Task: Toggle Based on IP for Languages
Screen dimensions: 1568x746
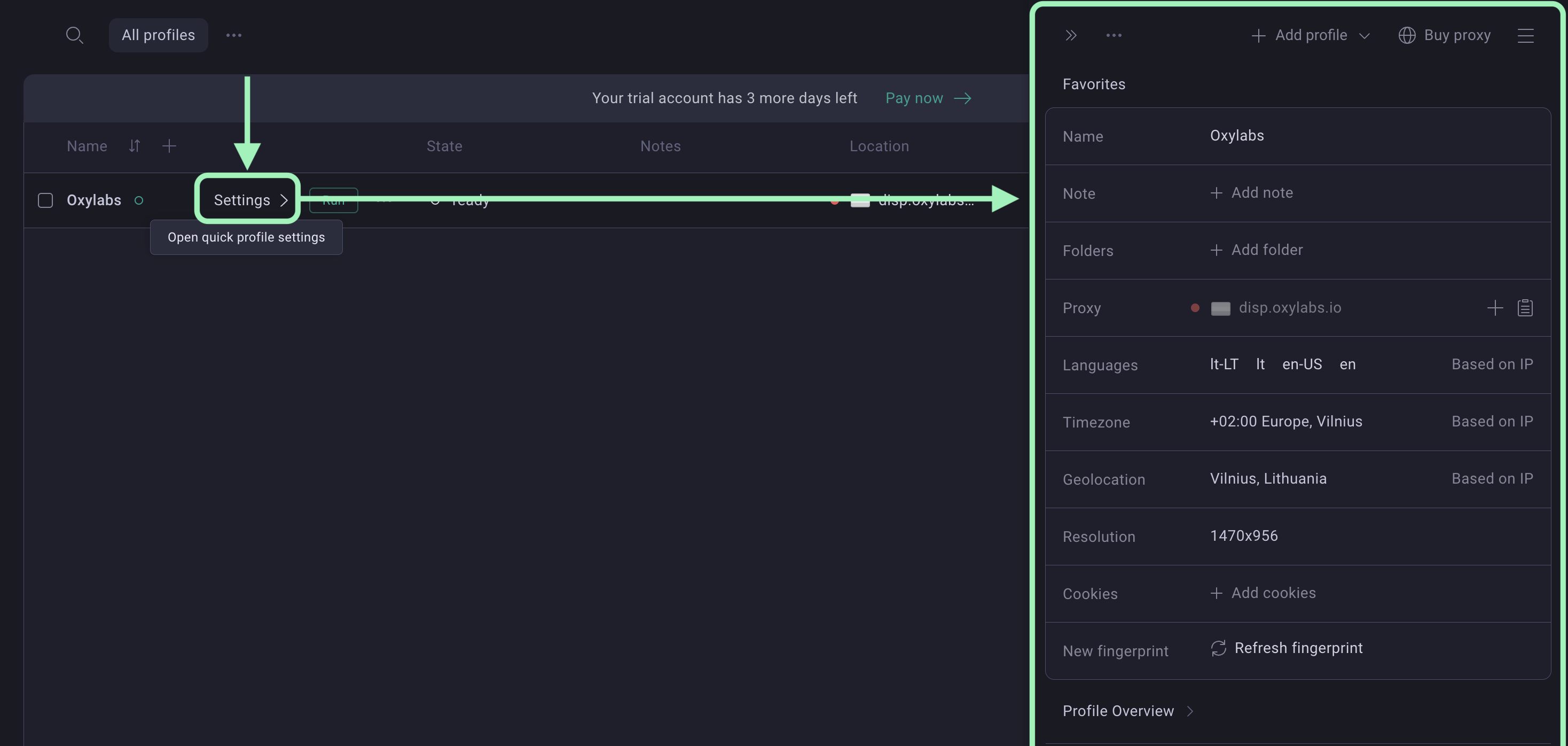Action: [1492, 364]
